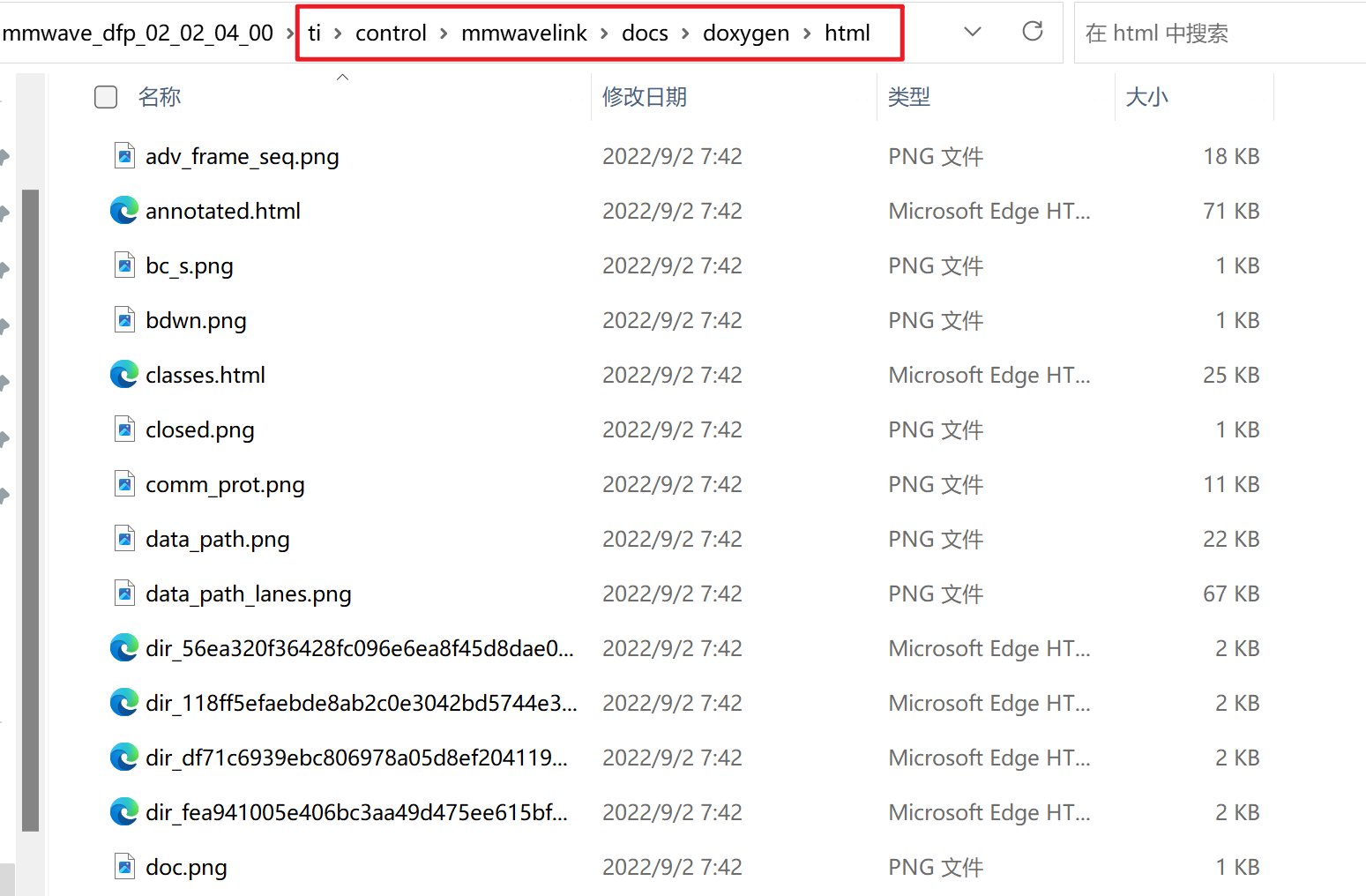Select the bdwn.png file name
Viewport: 1366px width, 896px height.
coord(196,320)
